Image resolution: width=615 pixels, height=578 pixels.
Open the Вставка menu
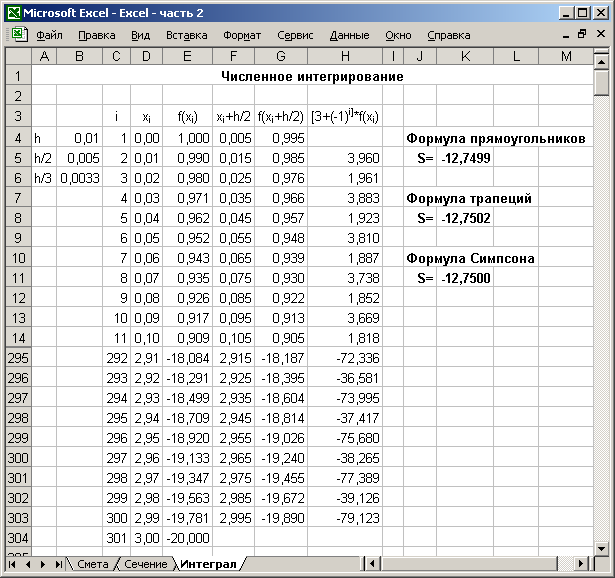187,35
